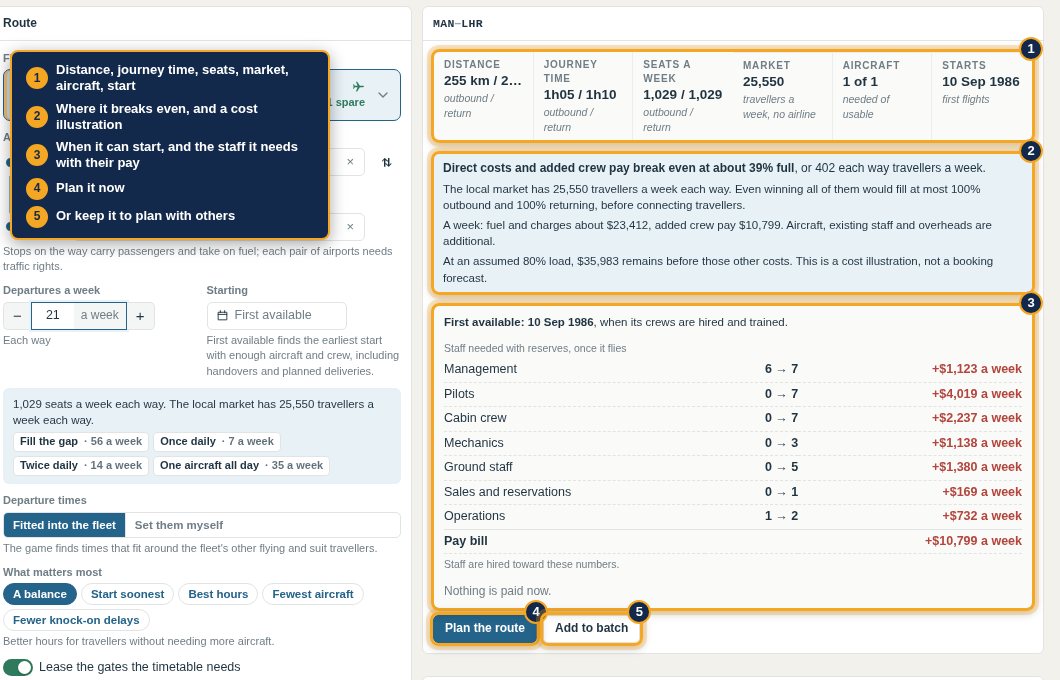Click the calendar icon in Starting
This screenshot has width=1060, height=680.
click(222, 316)
